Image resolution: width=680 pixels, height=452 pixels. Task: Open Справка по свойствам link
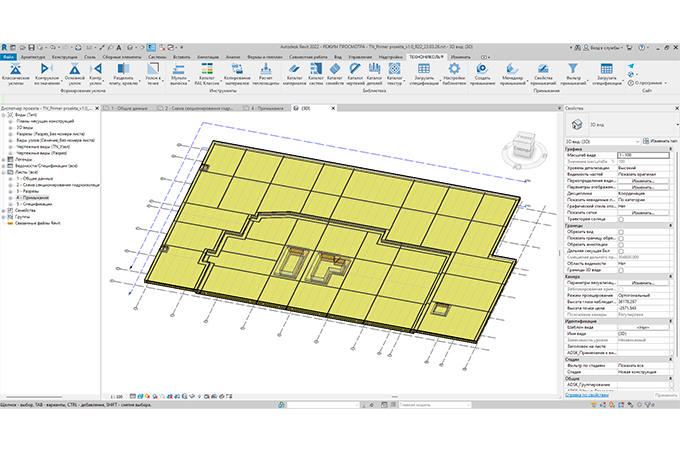(588, 395)
